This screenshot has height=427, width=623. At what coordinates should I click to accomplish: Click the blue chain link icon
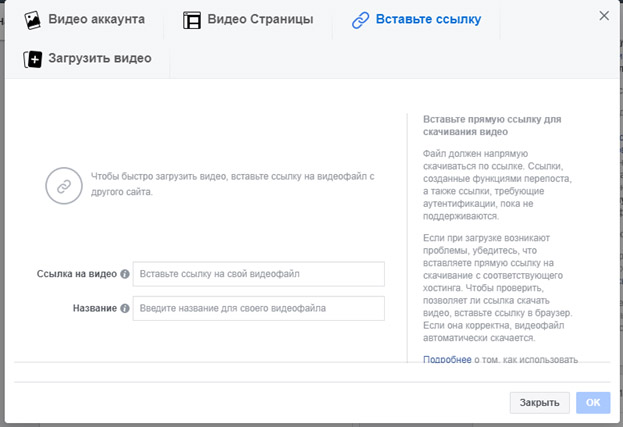(x=360, y=20)
